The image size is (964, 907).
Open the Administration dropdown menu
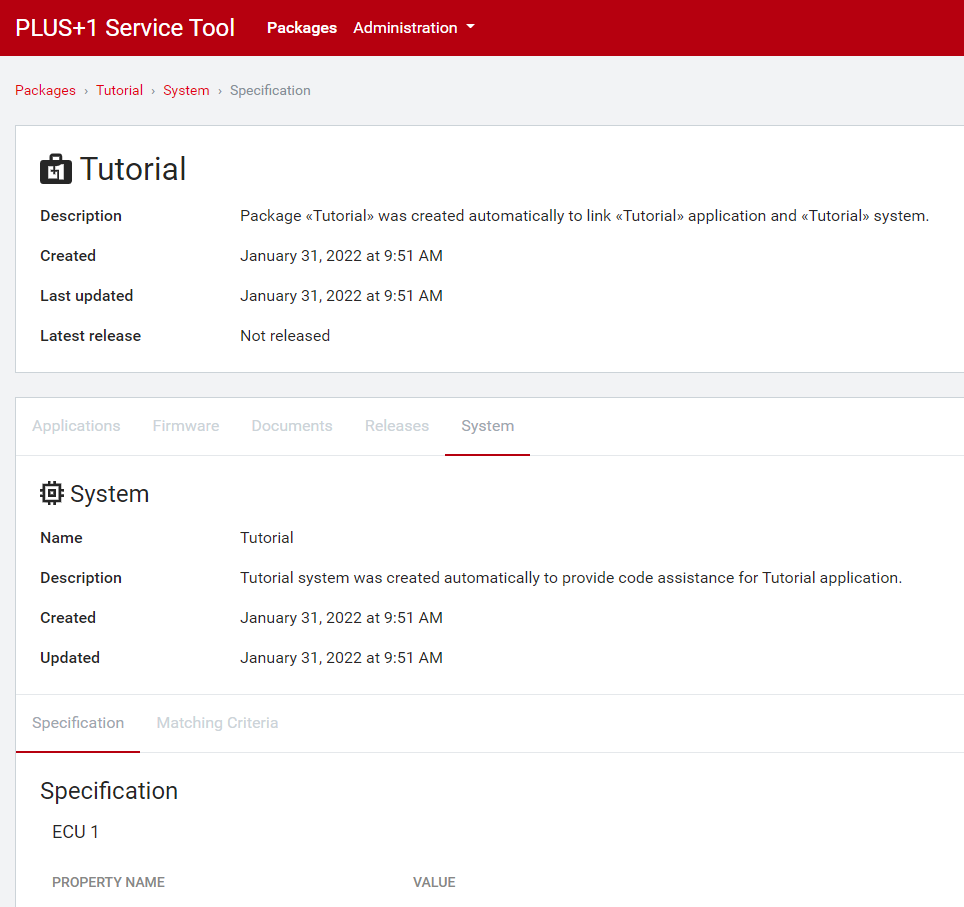click(x=405, y=28)
